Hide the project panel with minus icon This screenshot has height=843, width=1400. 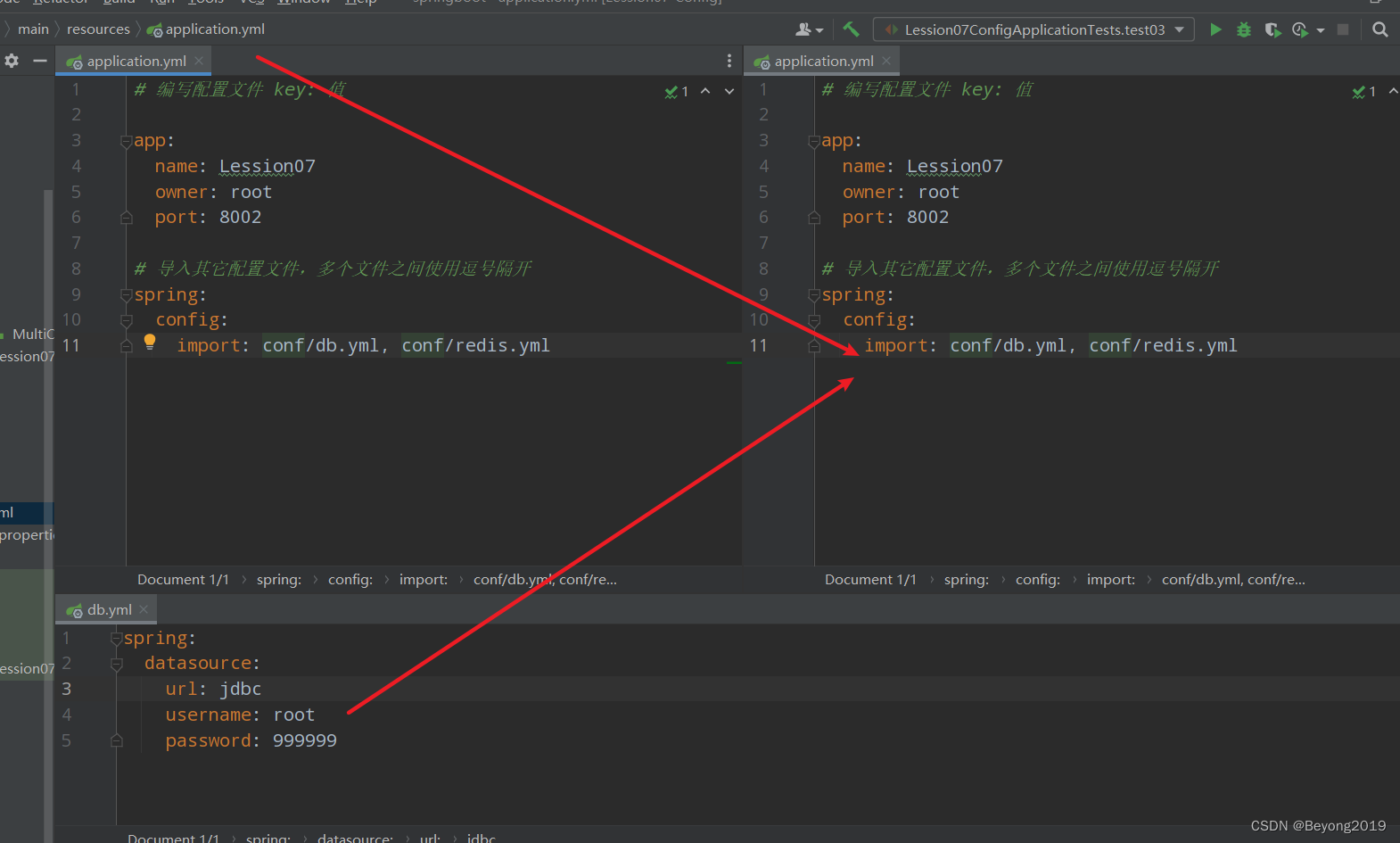tap(39, 61)
